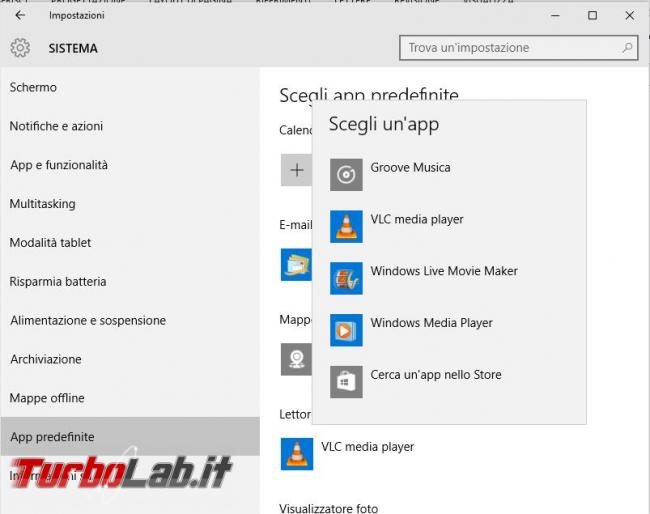Click the VLC cone icon in the app chooser

point(346,227)
